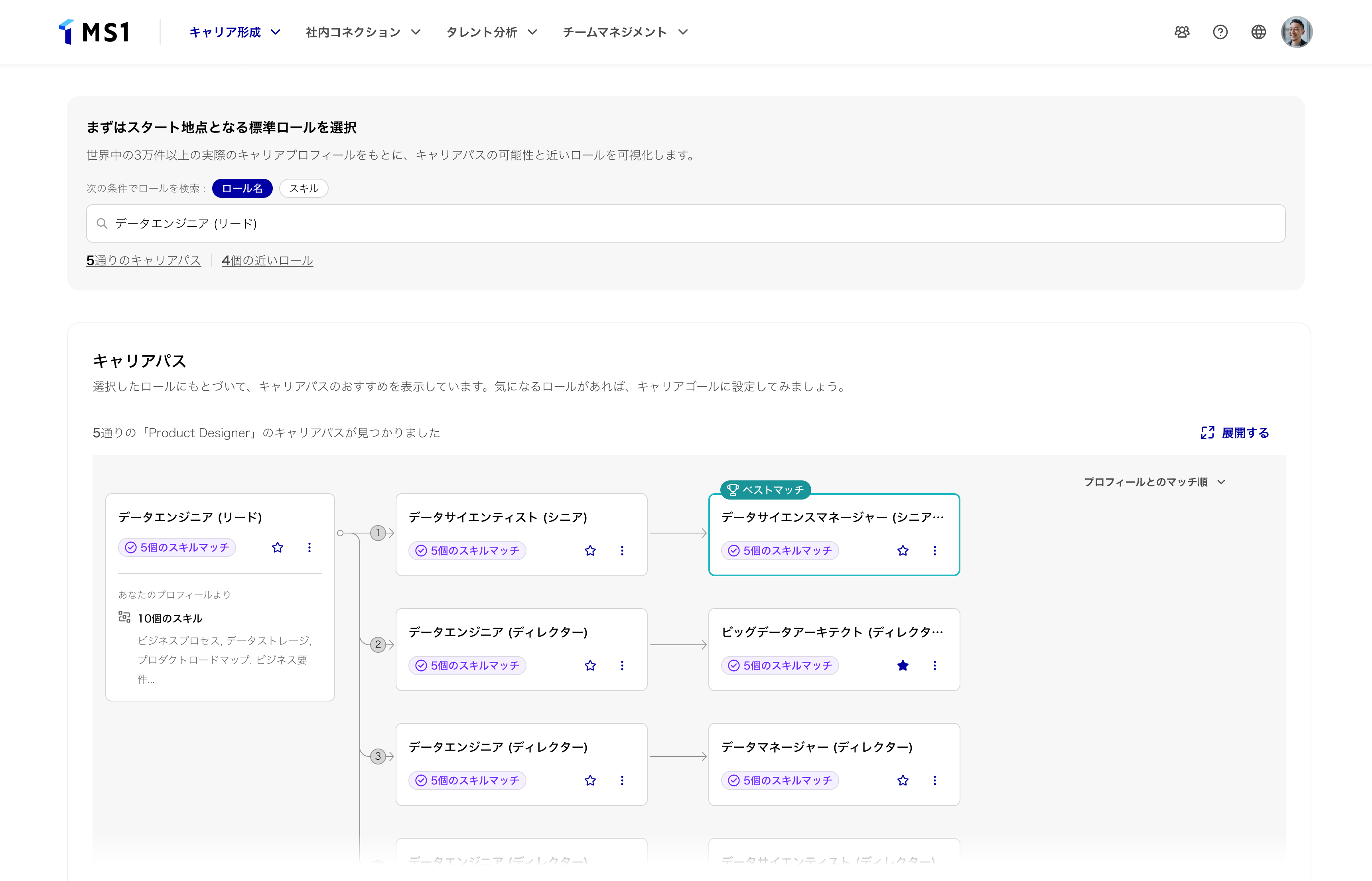Screen dimensions: 1372x881
Task: Select the スキル search filter
Action: coord(304,188)
